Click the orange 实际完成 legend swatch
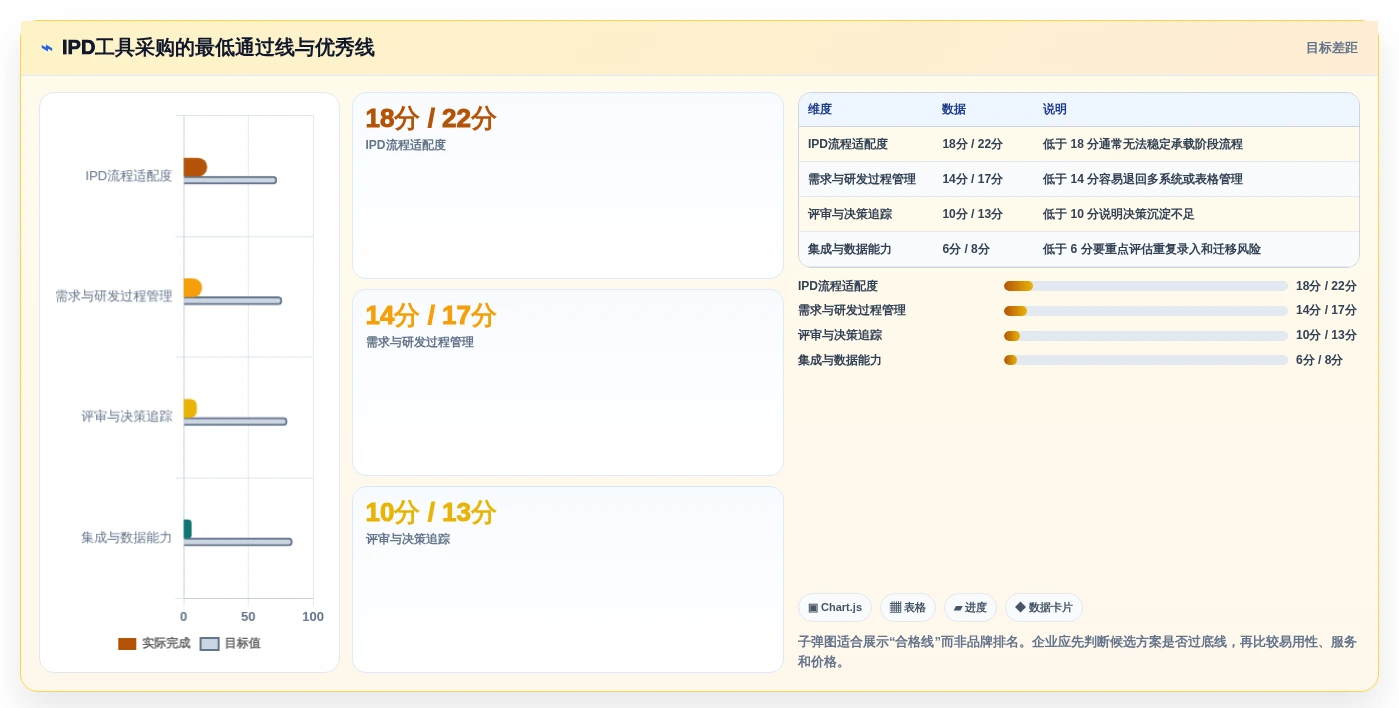The width and height of the screenshot is (1399, 708). 127,644
